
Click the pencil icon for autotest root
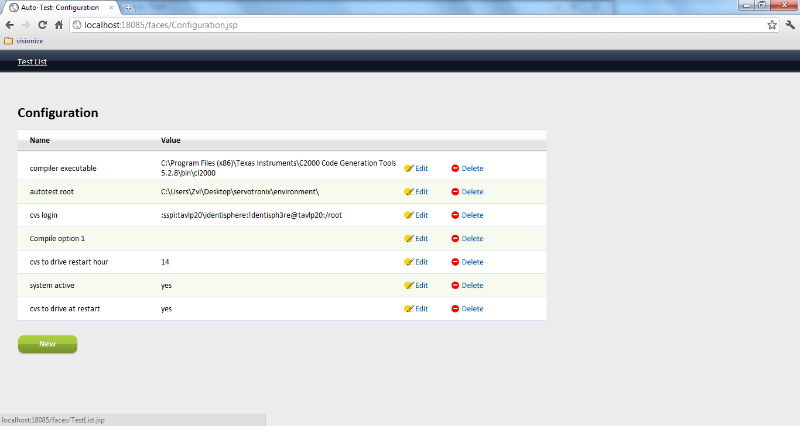point(409,192)
